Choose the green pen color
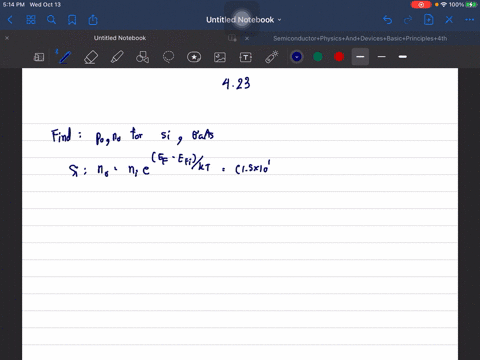 318,57
